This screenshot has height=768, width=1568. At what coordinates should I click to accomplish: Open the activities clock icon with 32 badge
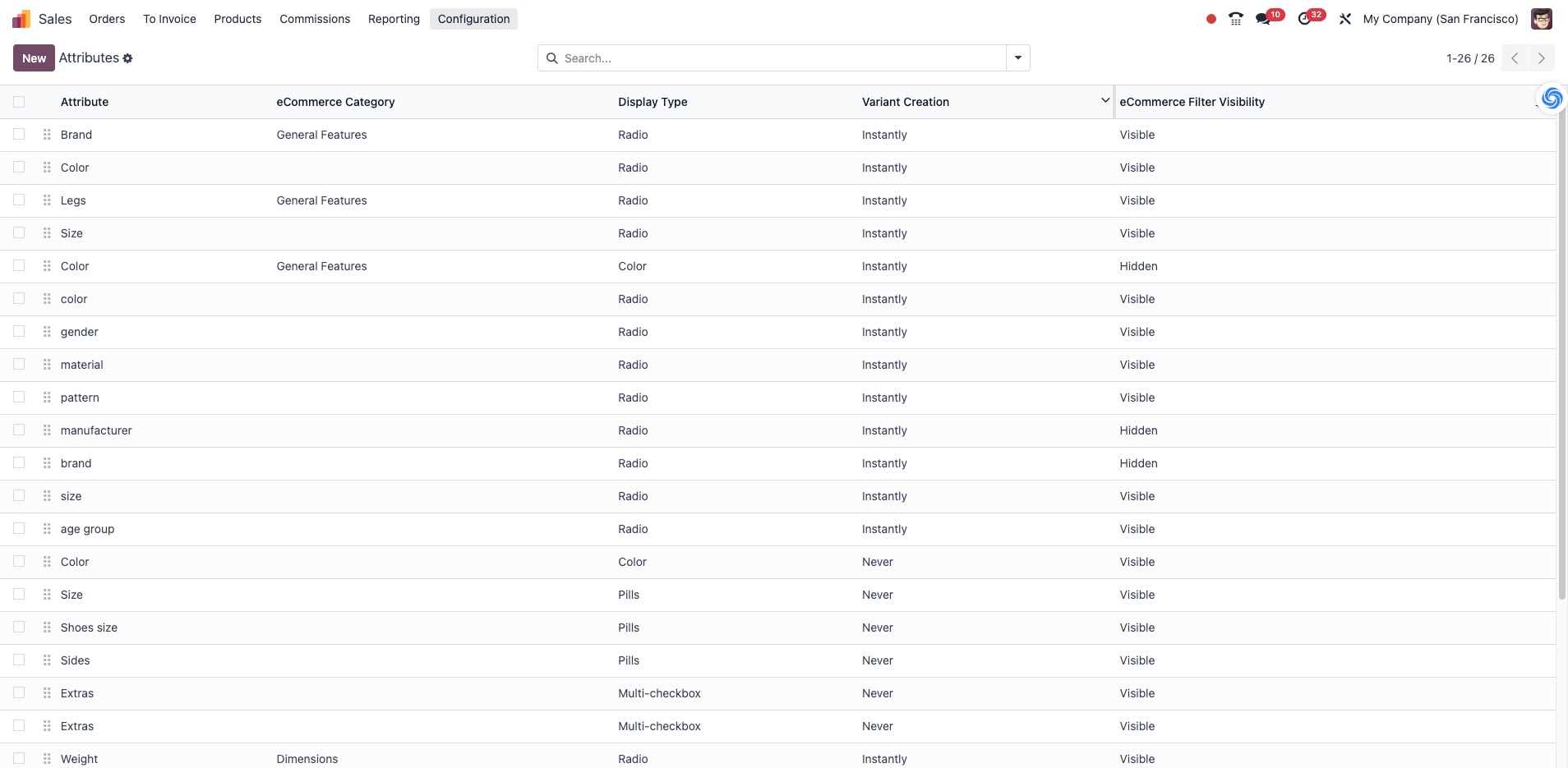pyautogui.click(x=1304, y=19)
